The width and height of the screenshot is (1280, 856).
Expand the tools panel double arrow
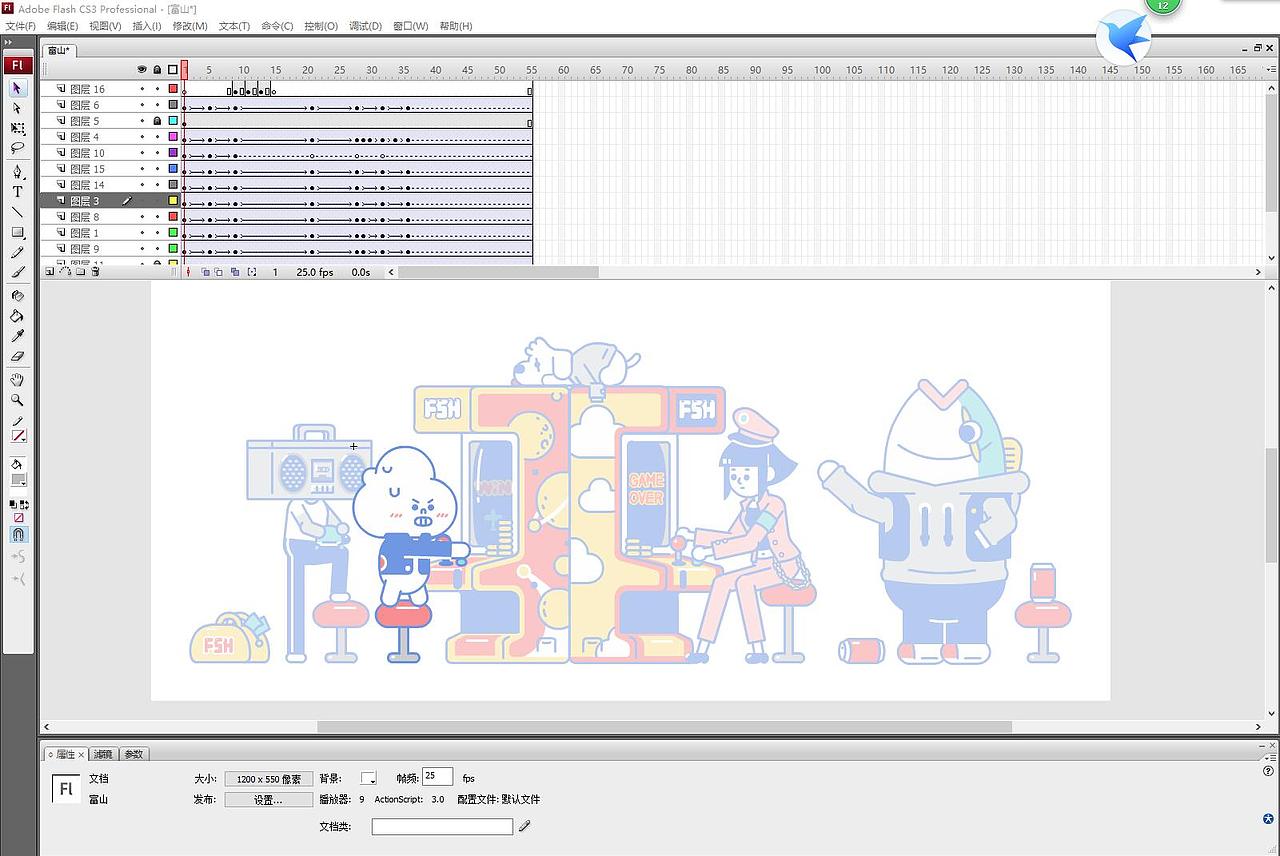[9, 42]
